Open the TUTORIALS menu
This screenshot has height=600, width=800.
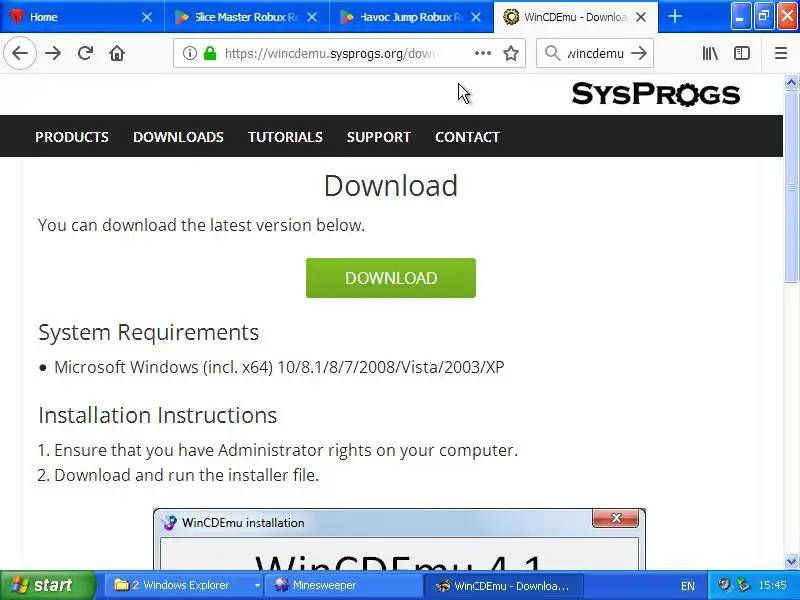coord(285,137)
